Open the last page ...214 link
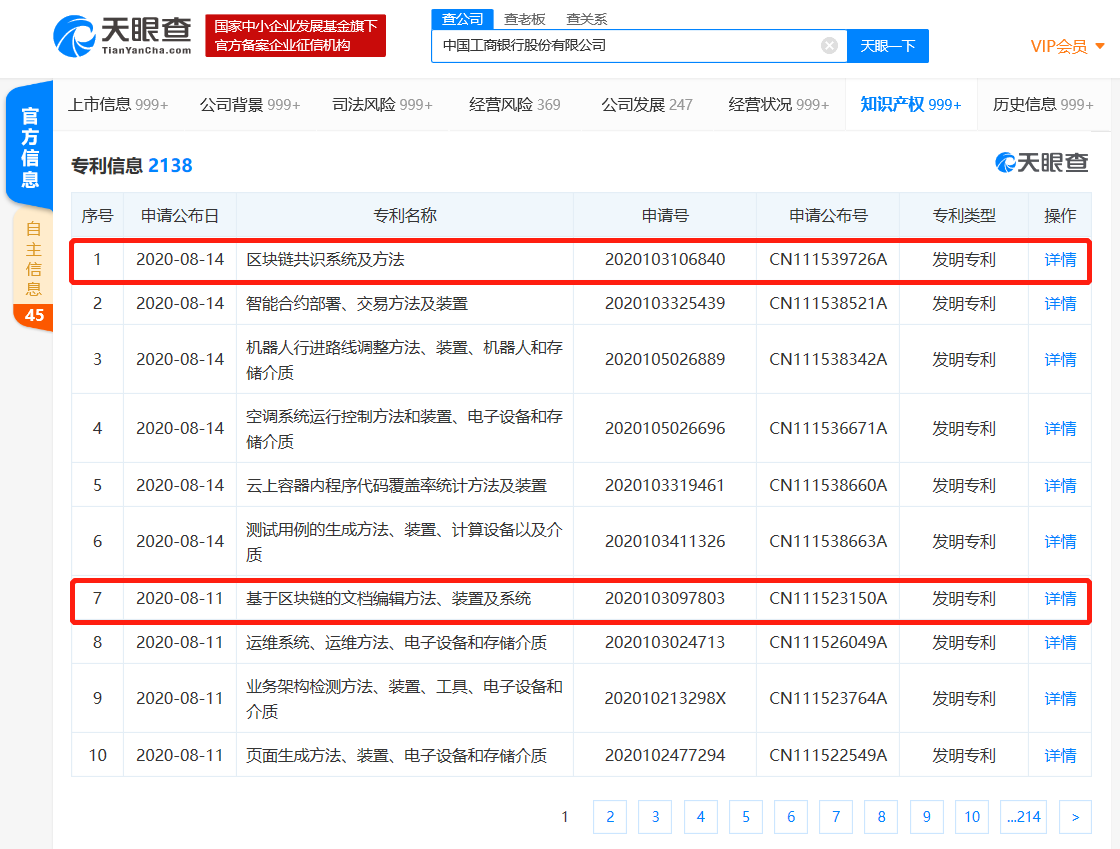The width and height of the screenshot is (1120, 849). tap(1023, 817)
